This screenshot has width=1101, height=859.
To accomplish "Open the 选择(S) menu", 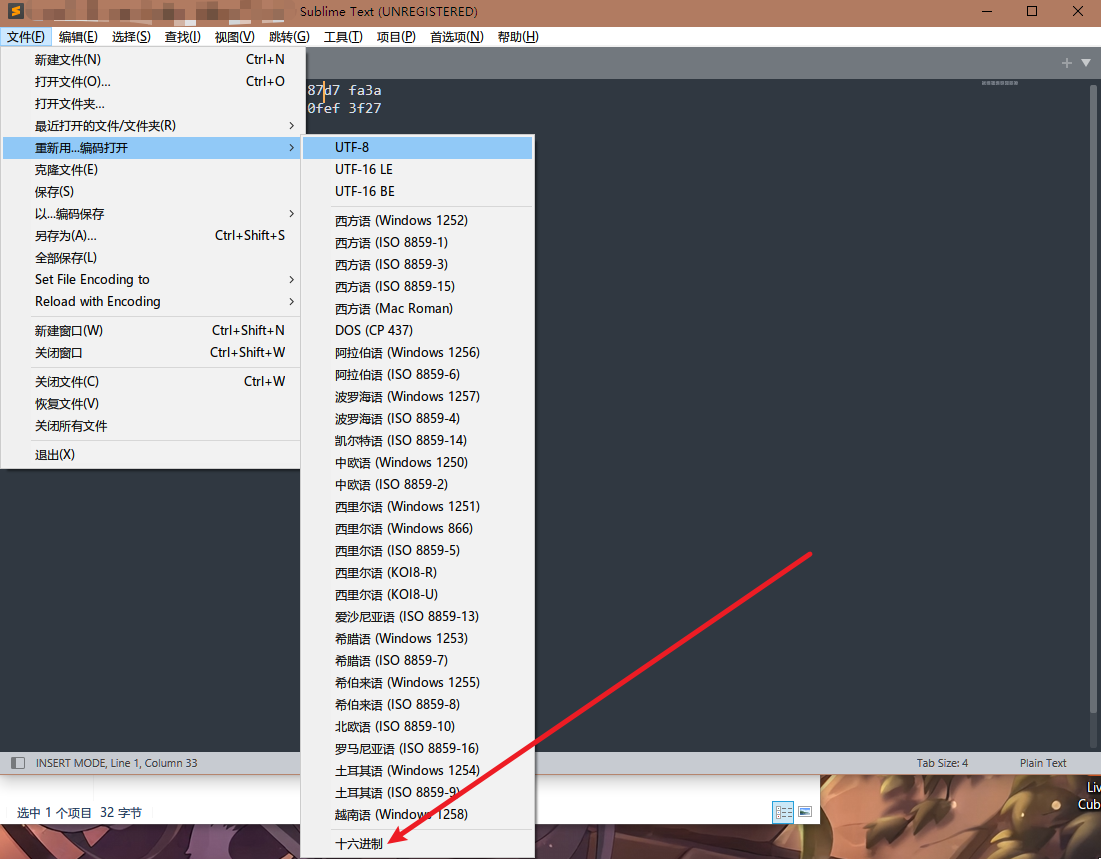I will point(131,37).
